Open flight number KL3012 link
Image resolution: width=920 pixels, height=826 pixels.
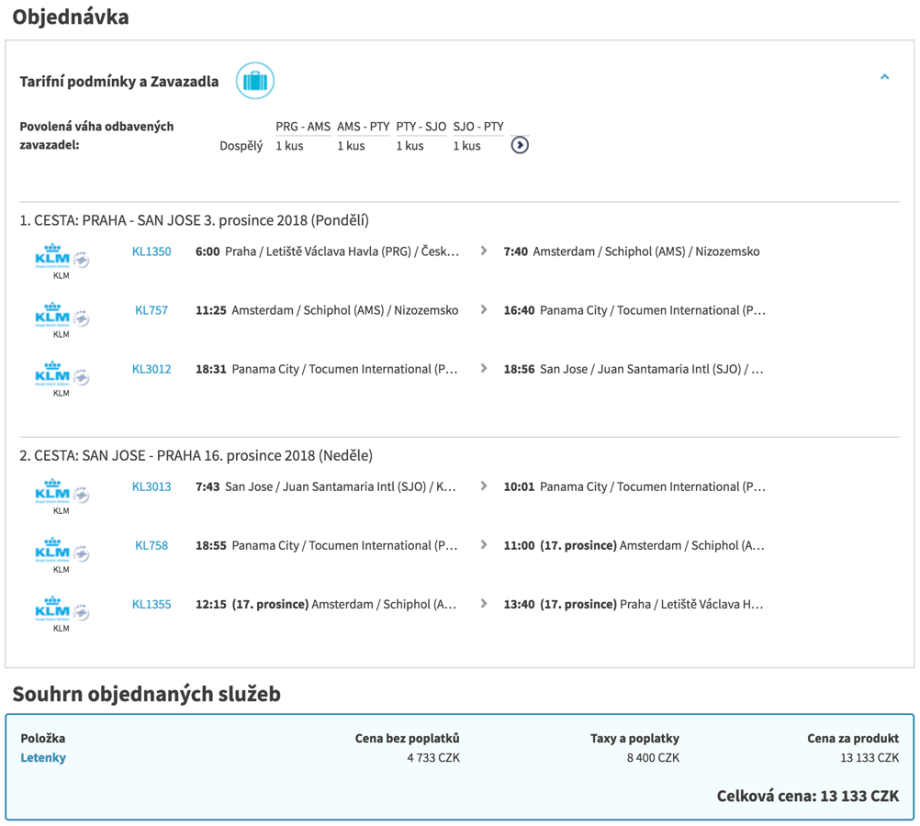pos(151,369)
